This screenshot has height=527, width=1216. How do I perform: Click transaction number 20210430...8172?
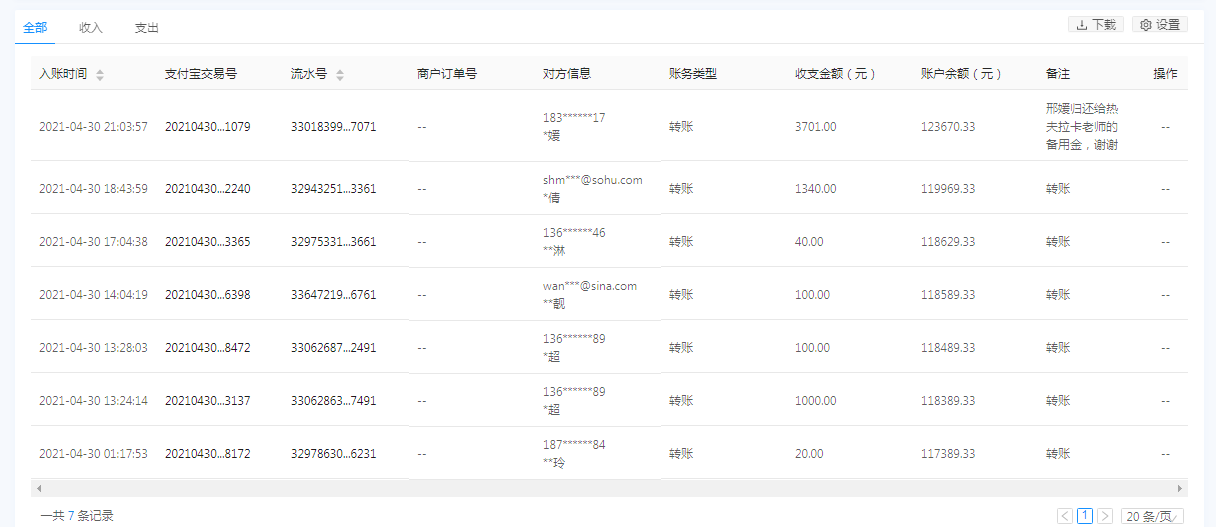pyautogui.click(x=207, y=454)
